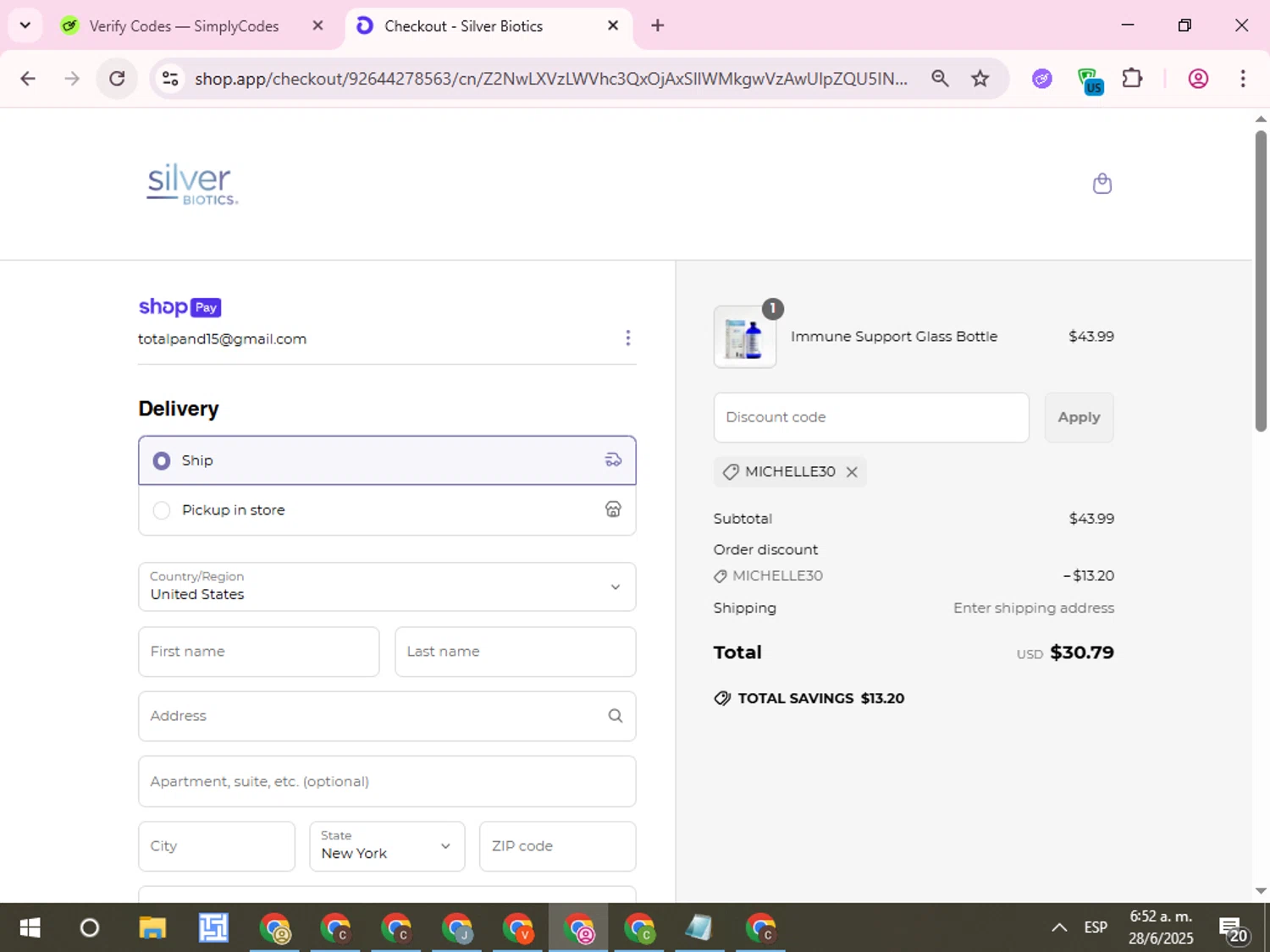Click into the Last name field
1270x952 pixels.
(515, 652)
